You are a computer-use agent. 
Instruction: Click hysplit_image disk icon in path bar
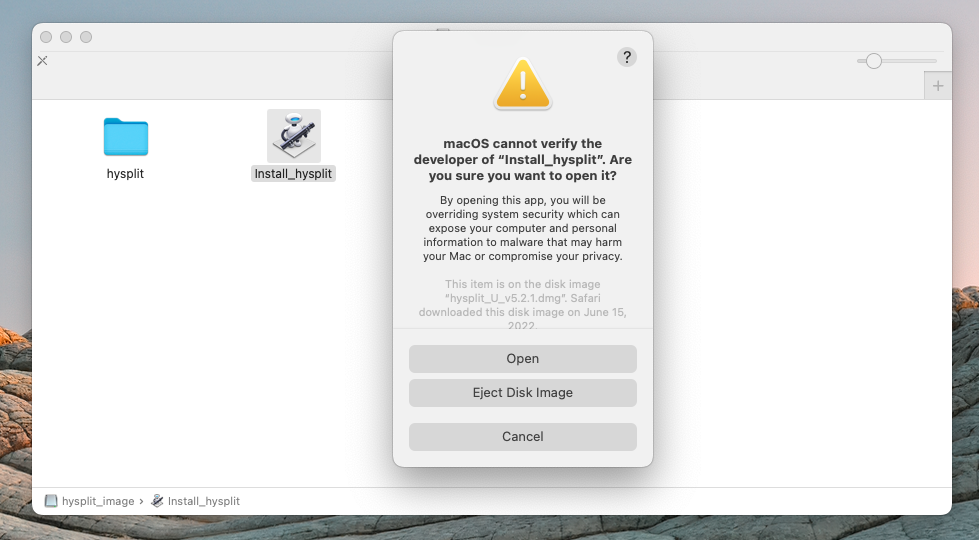tap(51, 501)
